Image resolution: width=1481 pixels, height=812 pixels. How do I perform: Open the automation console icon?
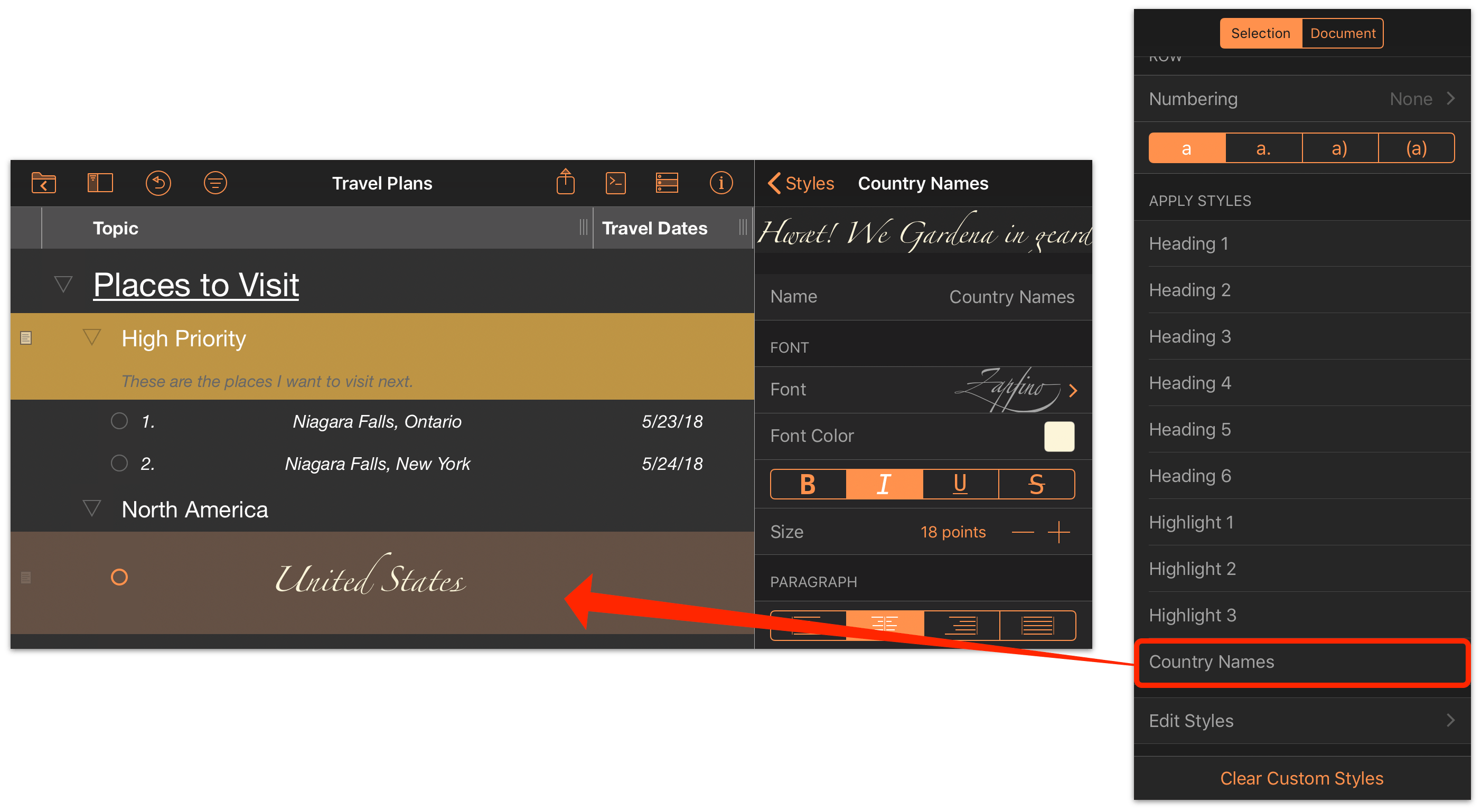616,183
